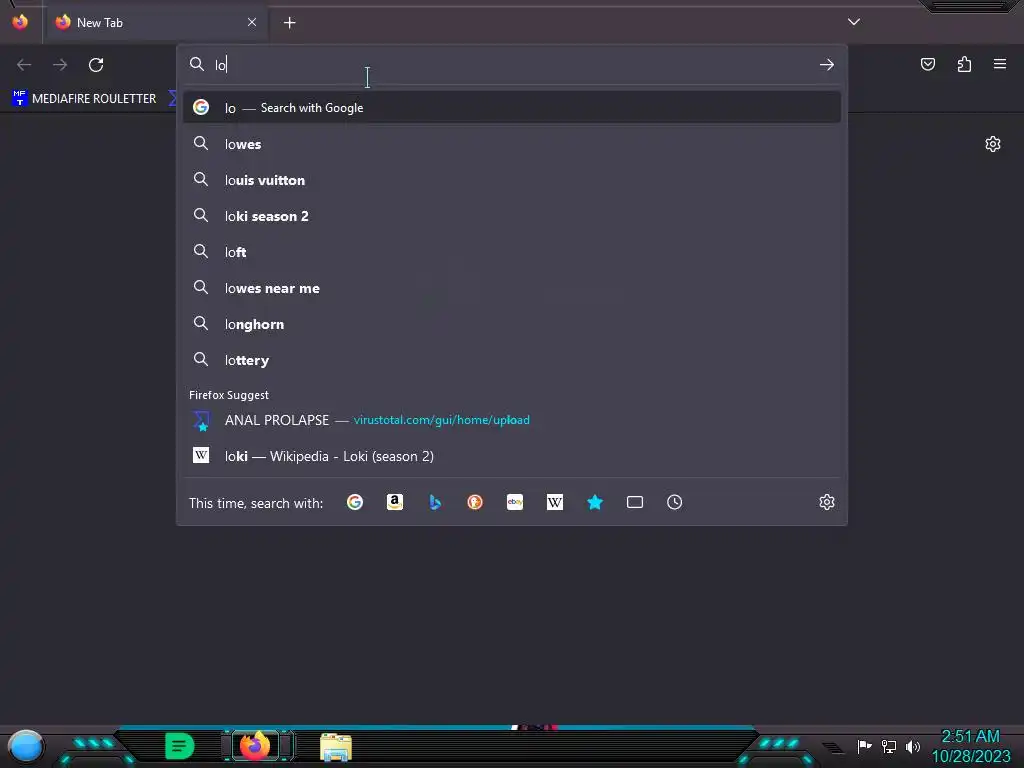1024x768 pixels.
Task: Select the 'loft' suggestion
Action: click(512, 252)
